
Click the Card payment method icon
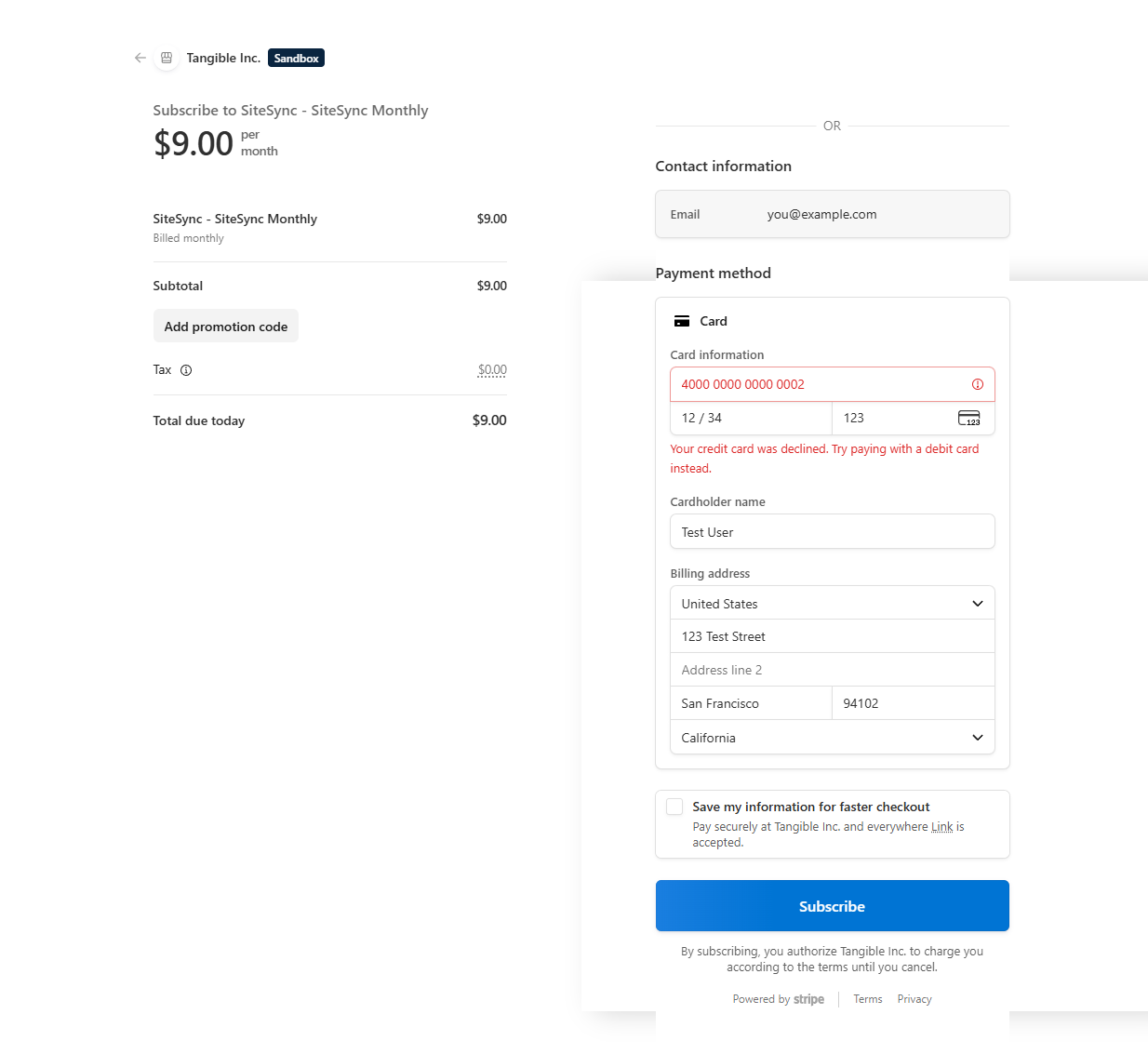point(682,321)
